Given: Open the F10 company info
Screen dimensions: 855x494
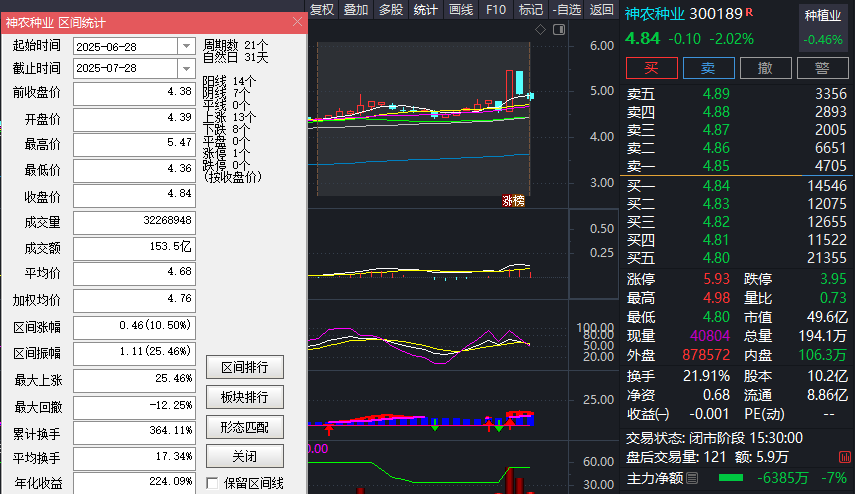Looking at the screenshot, I should tap(496, 10).
